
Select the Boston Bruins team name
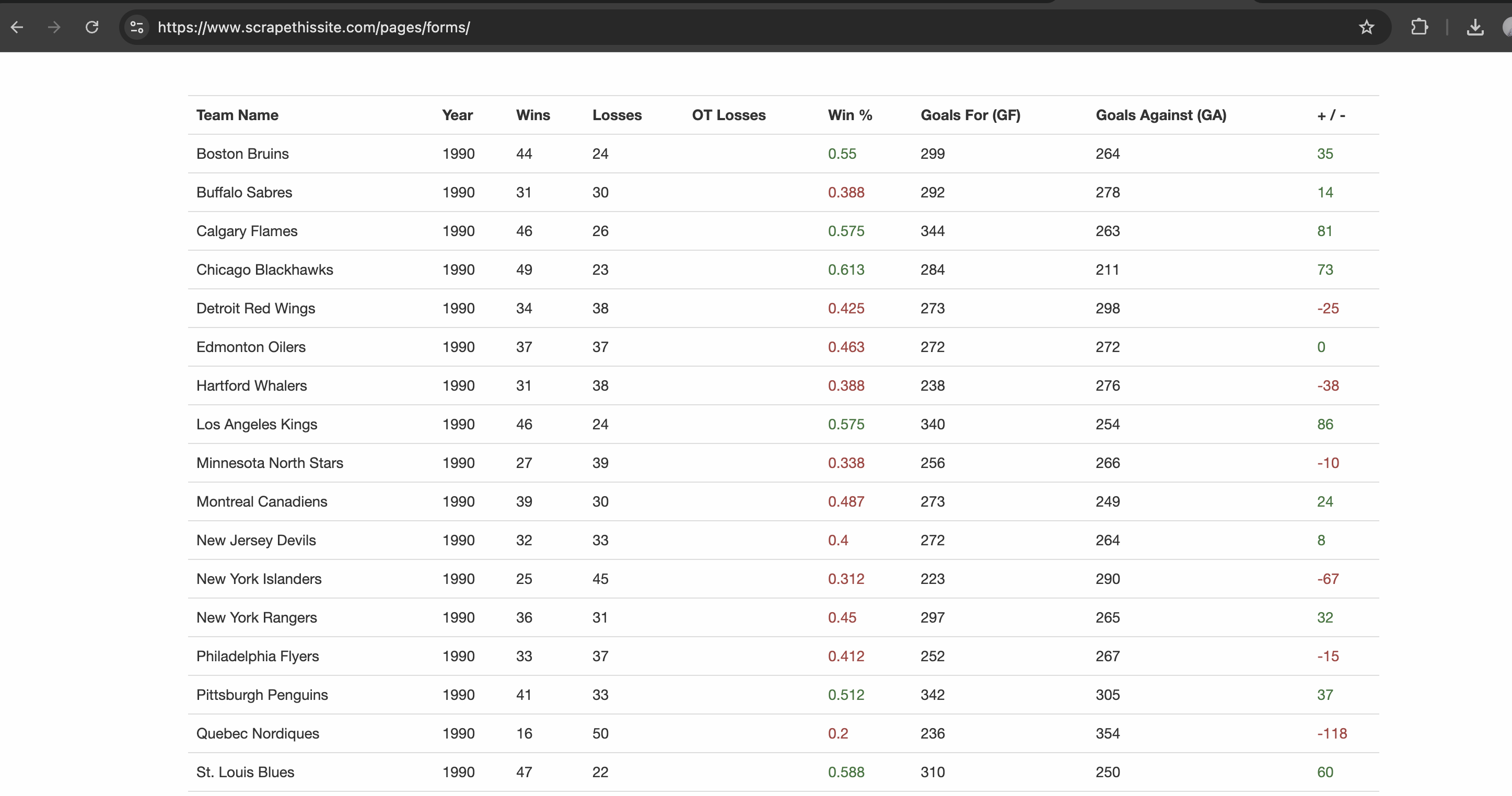[x=242, y=154]
